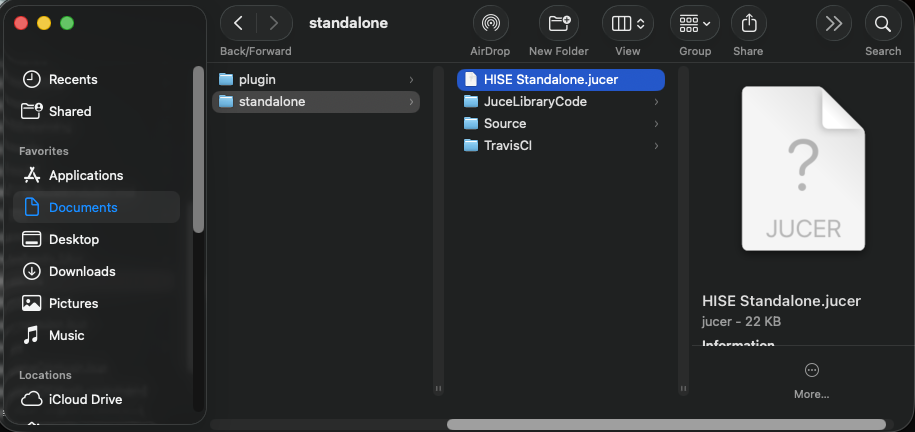The height and width of the screenshot is (432, 915).
Task: Select the standalone folder row
Action: tap(316, 102)
